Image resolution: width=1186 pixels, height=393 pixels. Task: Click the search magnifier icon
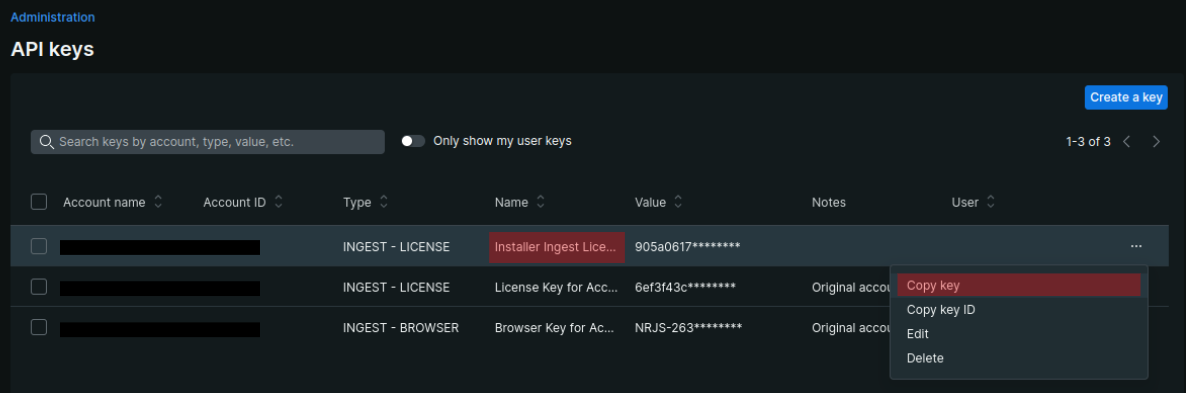click(x=46, y=141)
